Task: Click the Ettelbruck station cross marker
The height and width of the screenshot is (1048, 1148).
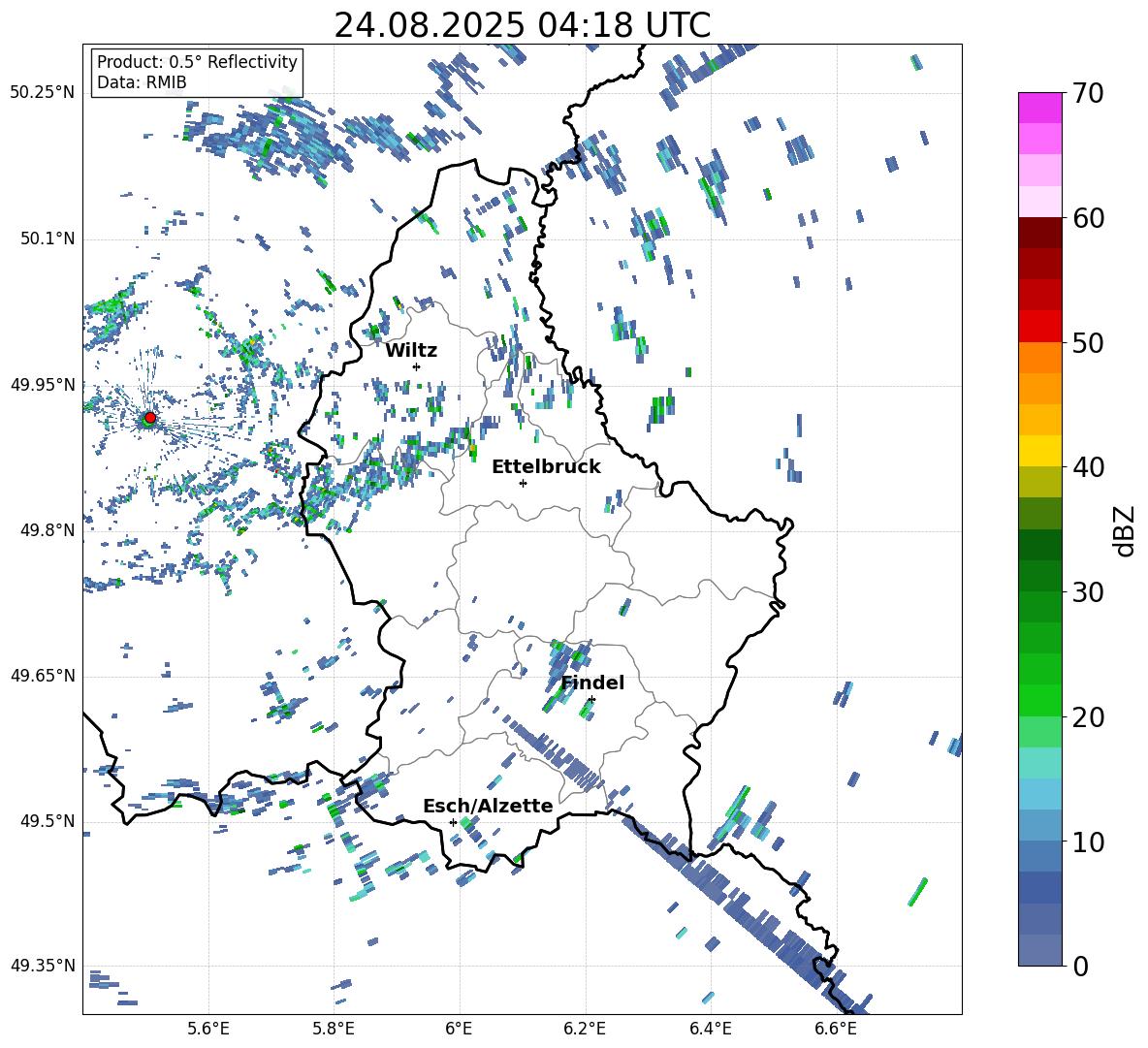Action: click(523, 483)
